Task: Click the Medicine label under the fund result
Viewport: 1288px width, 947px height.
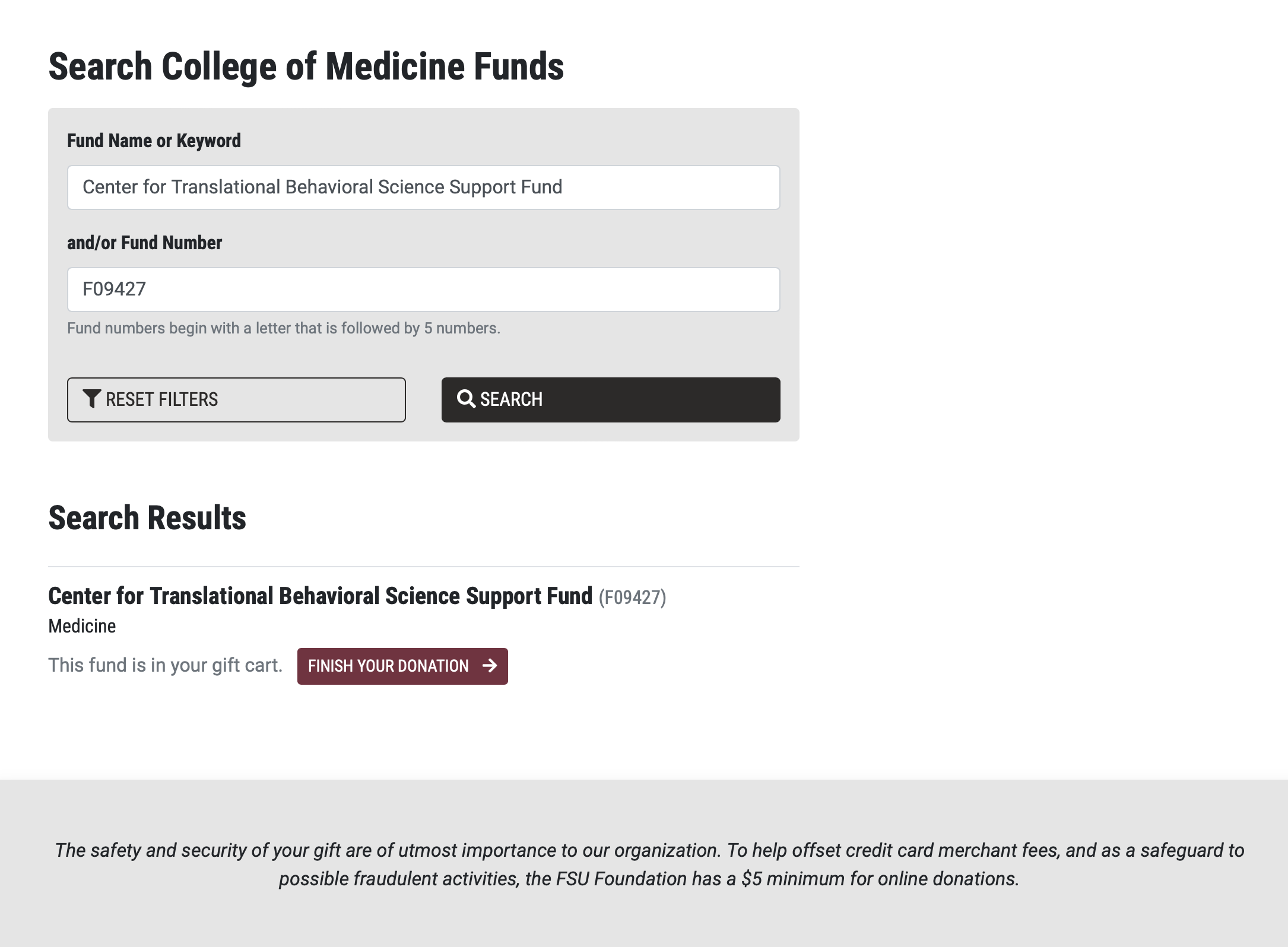Action: (x=82, y=625)
